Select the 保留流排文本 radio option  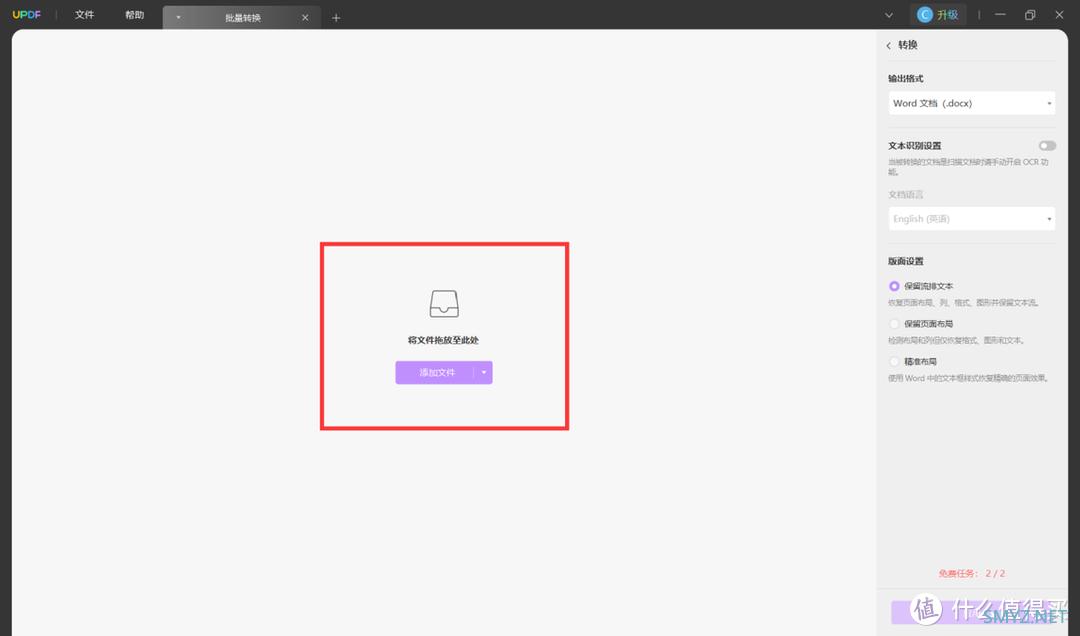(894, 286)
